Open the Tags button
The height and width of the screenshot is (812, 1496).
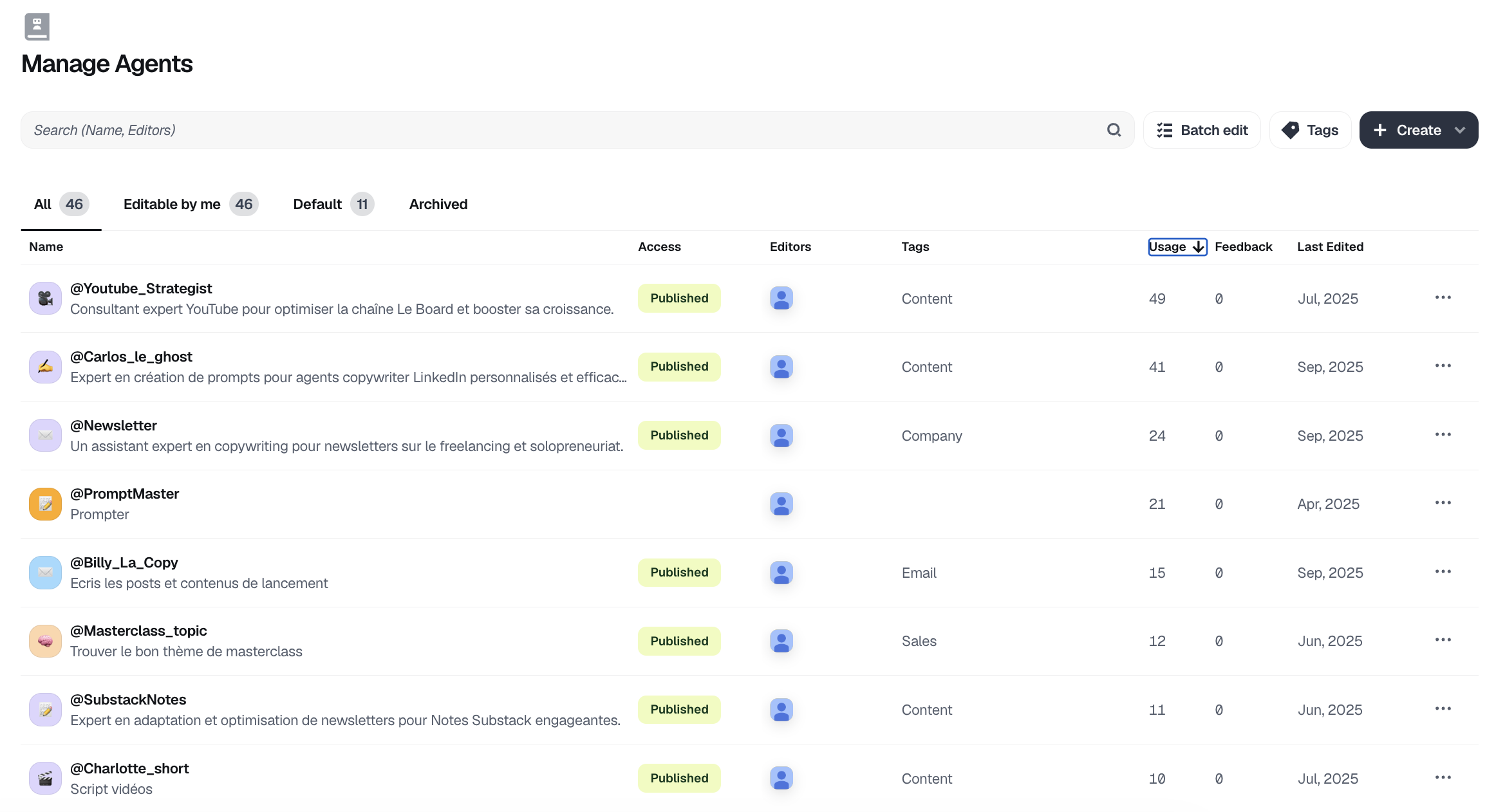(1309, 130)
